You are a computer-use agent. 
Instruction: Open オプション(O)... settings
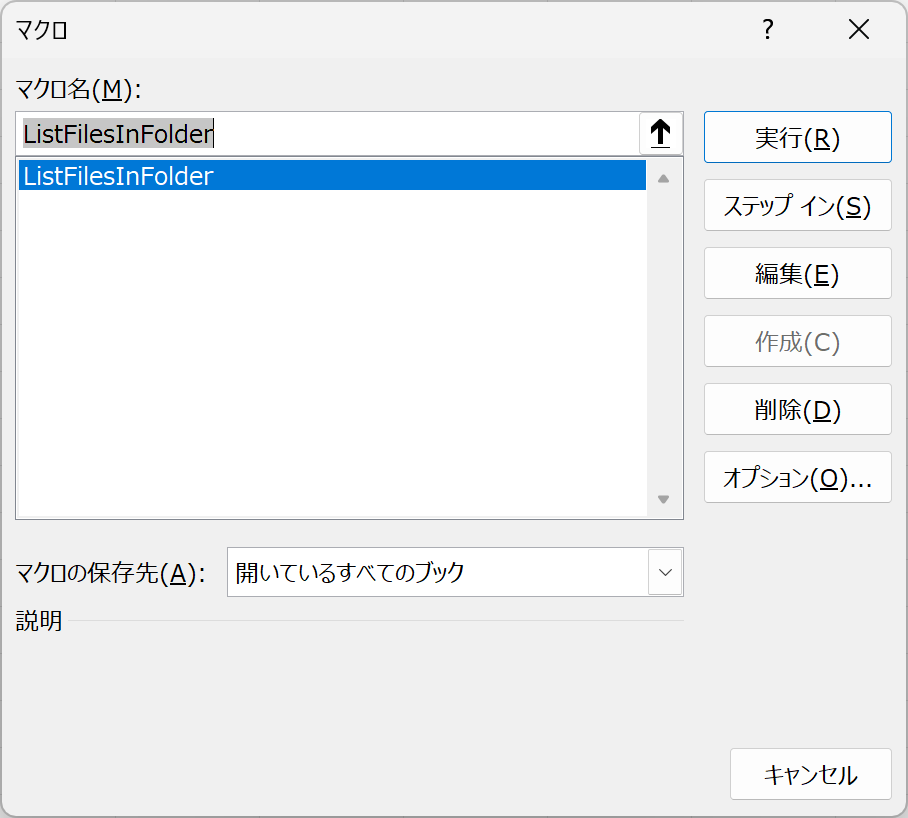point(797,477)
